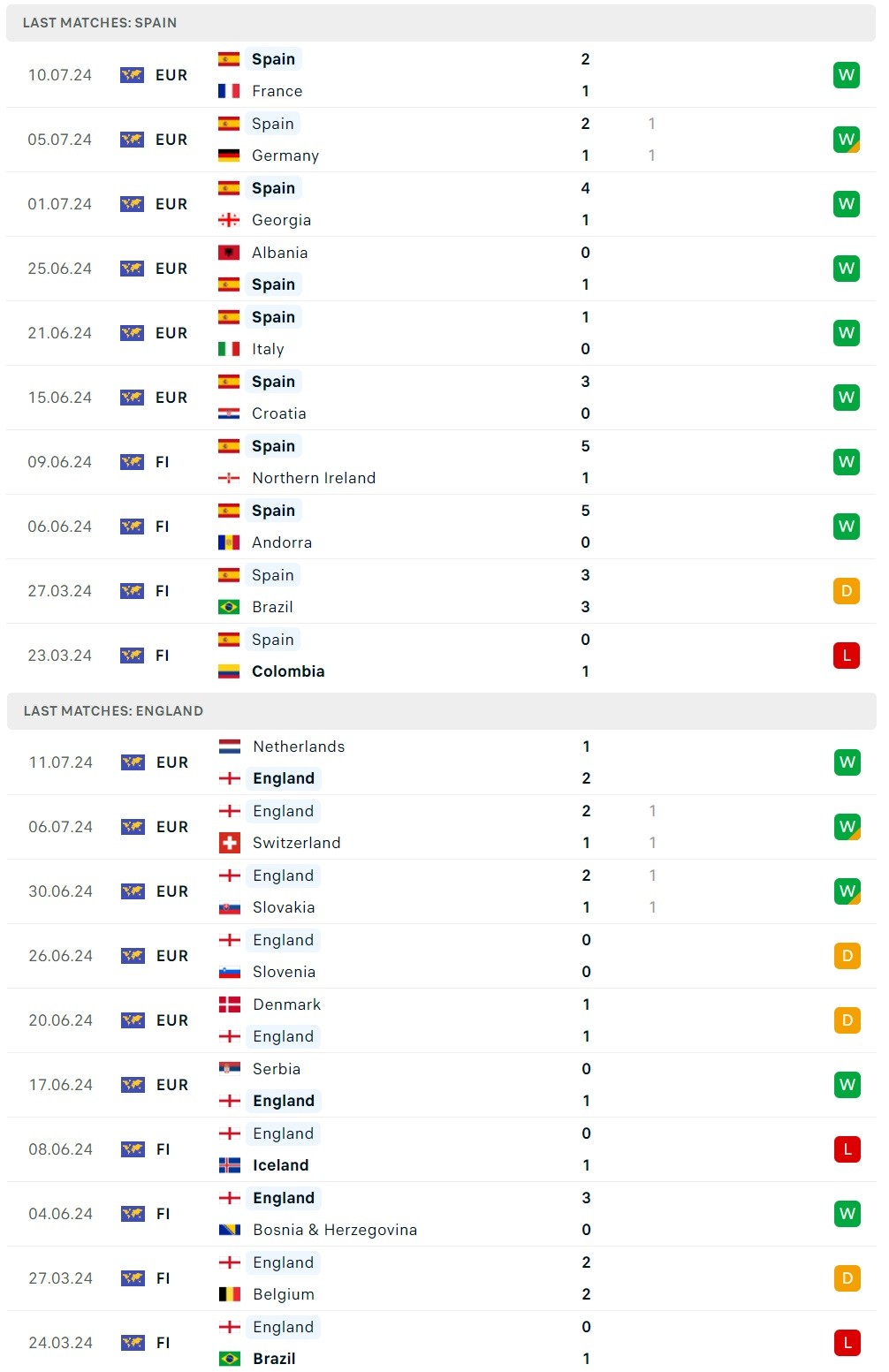
Task: Click the Switzerland flag icon
Action: click(x=230, y=843)
